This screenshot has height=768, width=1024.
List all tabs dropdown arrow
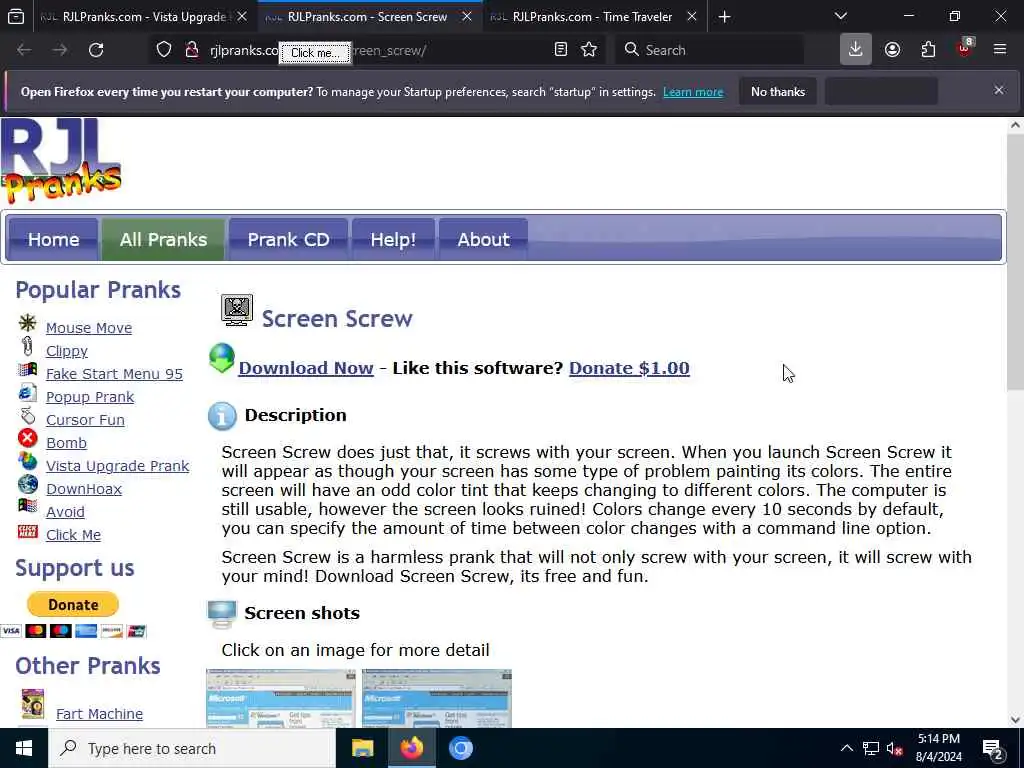[x=841, y=16]
